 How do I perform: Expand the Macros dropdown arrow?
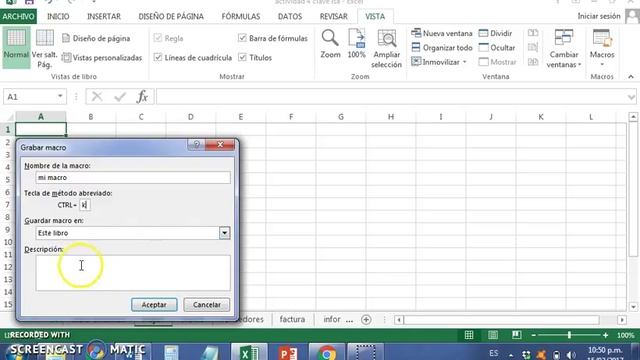(x=602, y=64)
